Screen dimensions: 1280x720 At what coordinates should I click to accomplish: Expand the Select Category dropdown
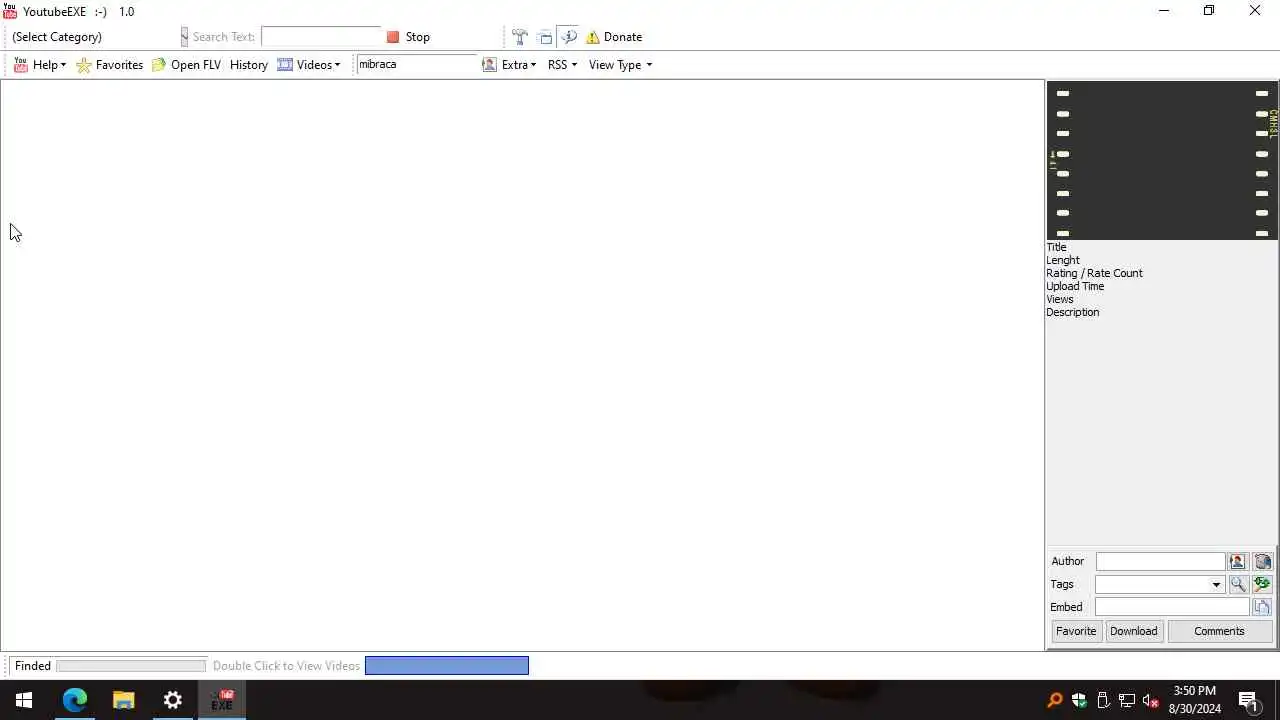(184, 37)
